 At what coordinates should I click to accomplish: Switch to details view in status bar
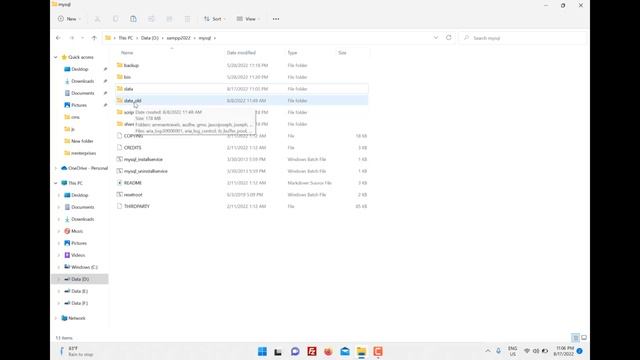pos(576,338)
